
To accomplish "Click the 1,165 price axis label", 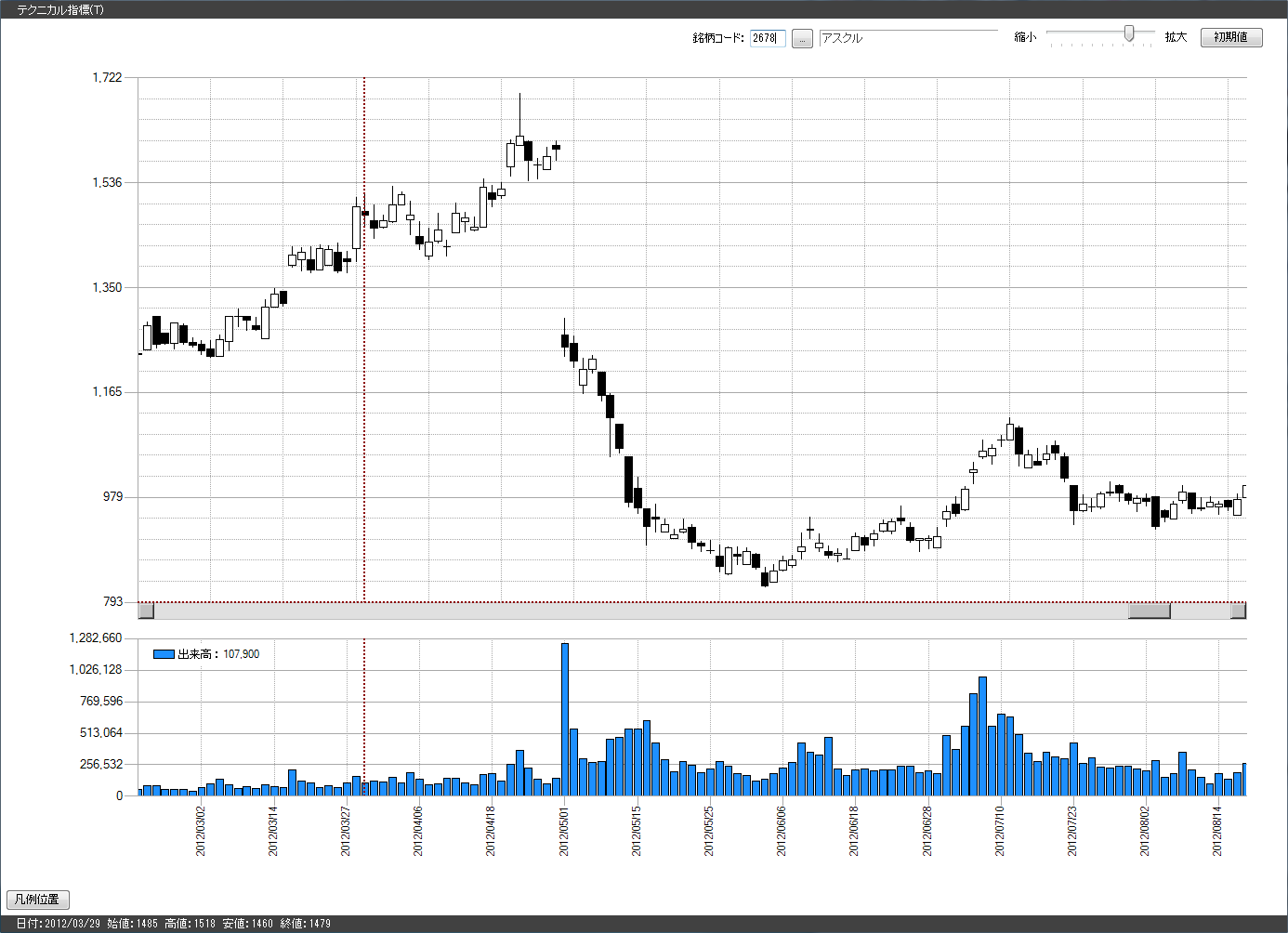I will pos(107,391).
